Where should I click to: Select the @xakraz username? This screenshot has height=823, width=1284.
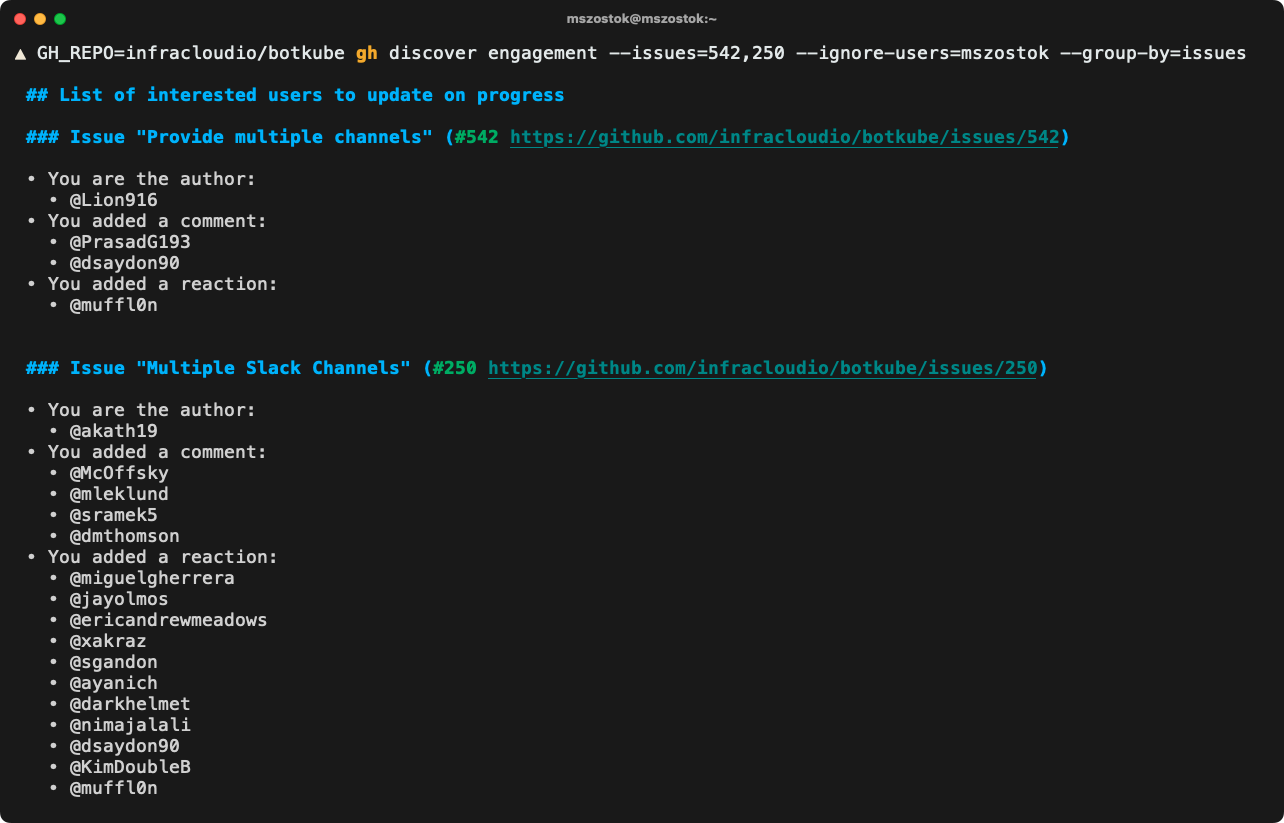(108, 641)
